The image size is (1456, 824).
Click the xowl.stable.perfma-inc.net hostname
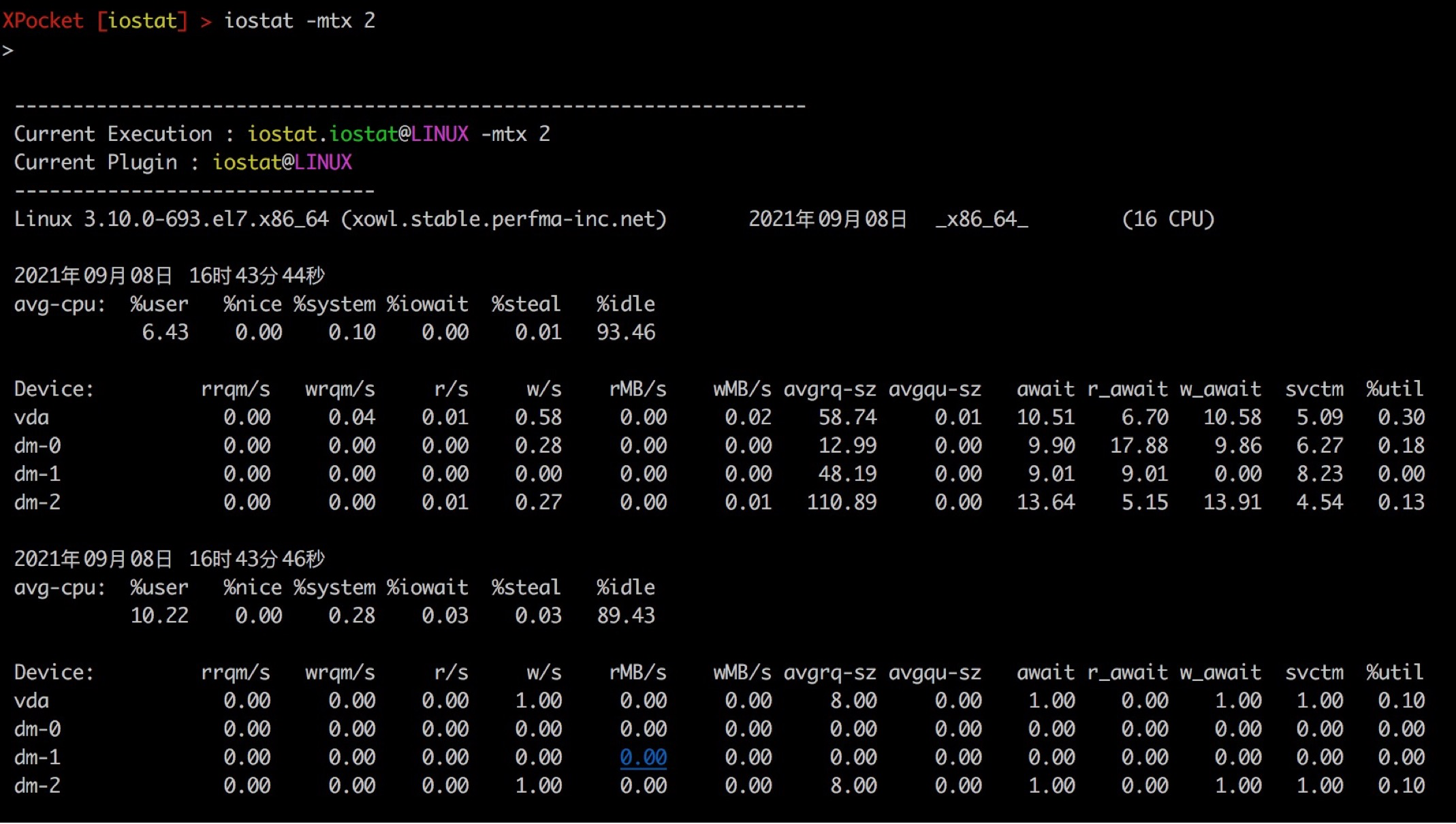pyautogui.click(x=503, y=219)
